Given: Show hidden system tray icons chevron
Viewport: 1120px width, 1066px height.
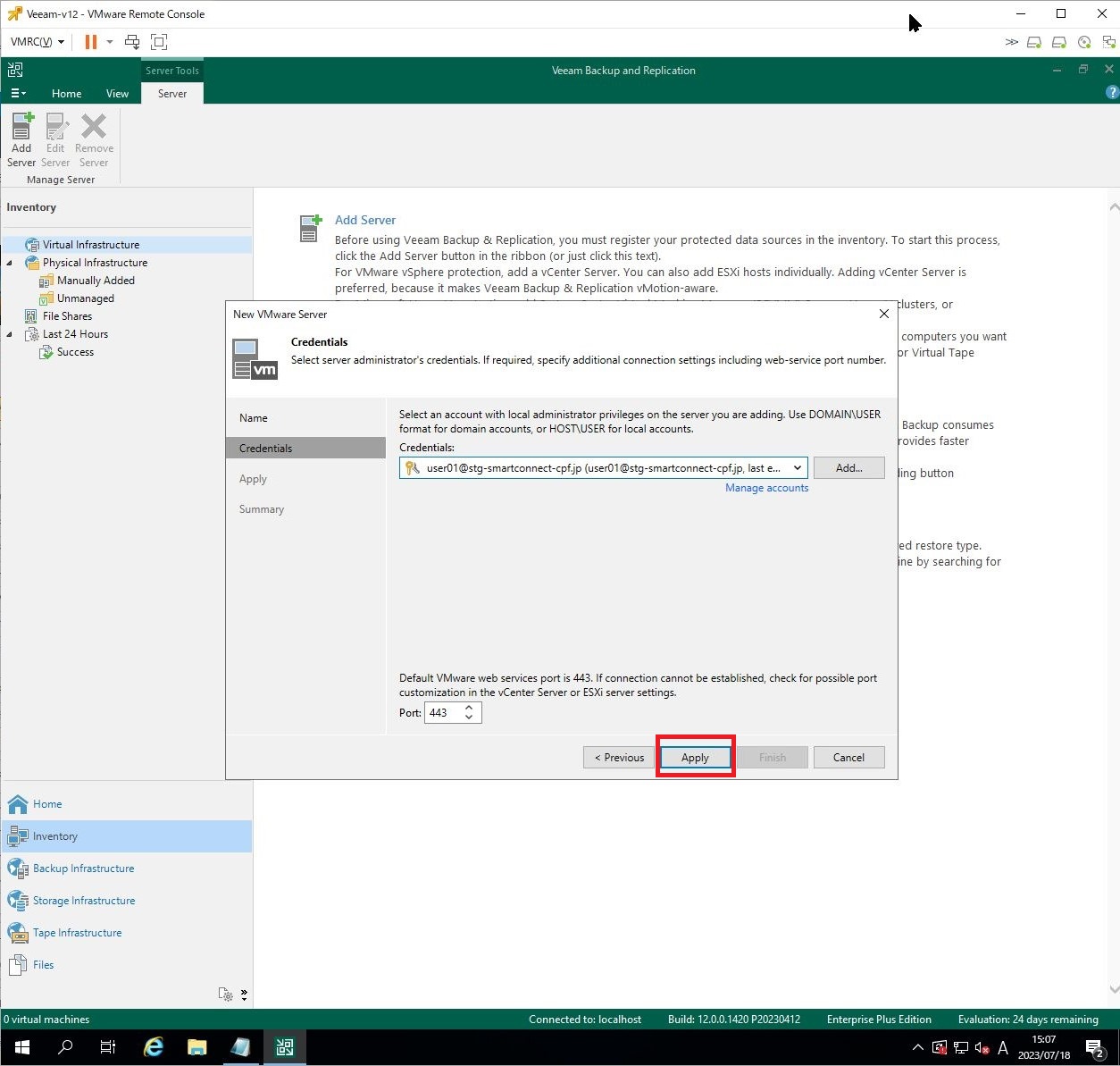Looking at the screenshot, I should point(917,1048).
